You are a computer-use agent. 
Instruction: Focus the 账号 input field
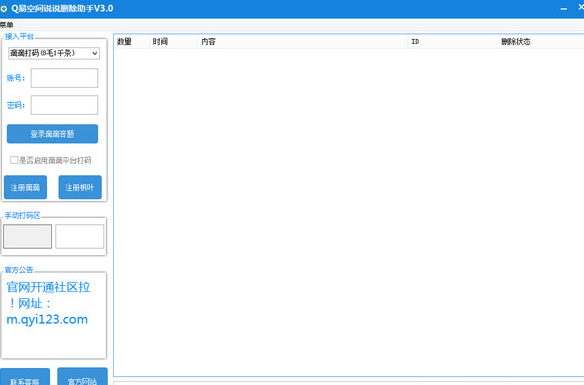pos(64,78)
